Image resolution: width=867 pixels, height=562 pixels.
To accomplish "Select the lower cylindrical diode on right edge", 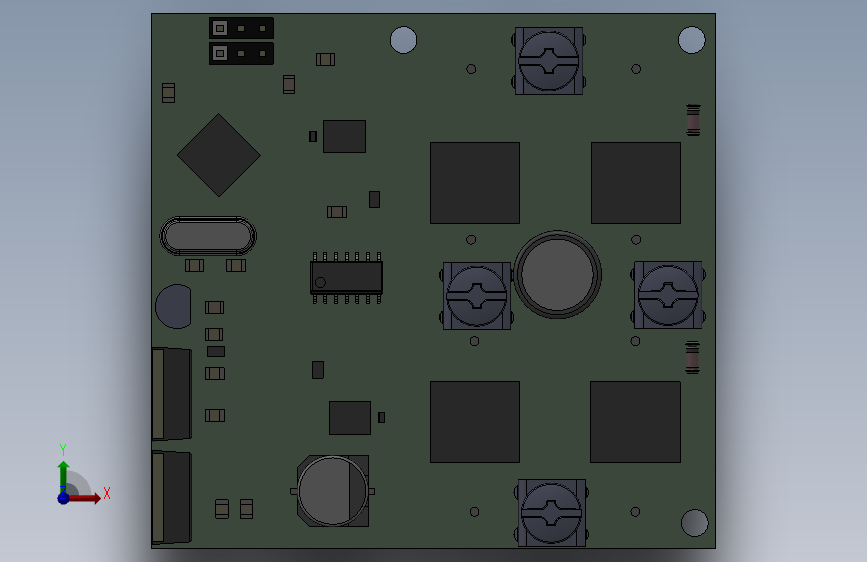I will (692, 357).
